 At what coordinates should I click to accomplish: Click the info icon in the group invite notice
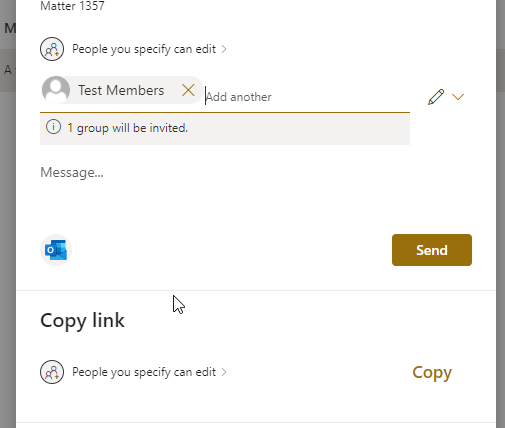point(53,127)
